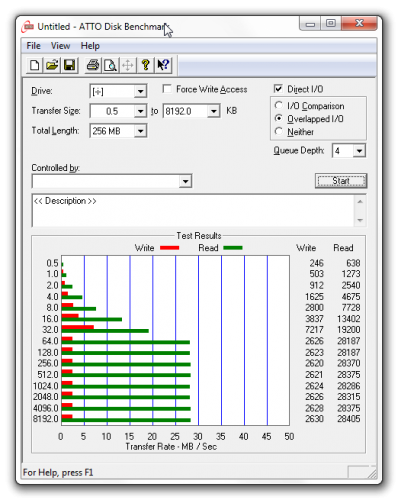Click the red Write legend swatch
The width and height of the screenshot is (398, 500).
169,248
